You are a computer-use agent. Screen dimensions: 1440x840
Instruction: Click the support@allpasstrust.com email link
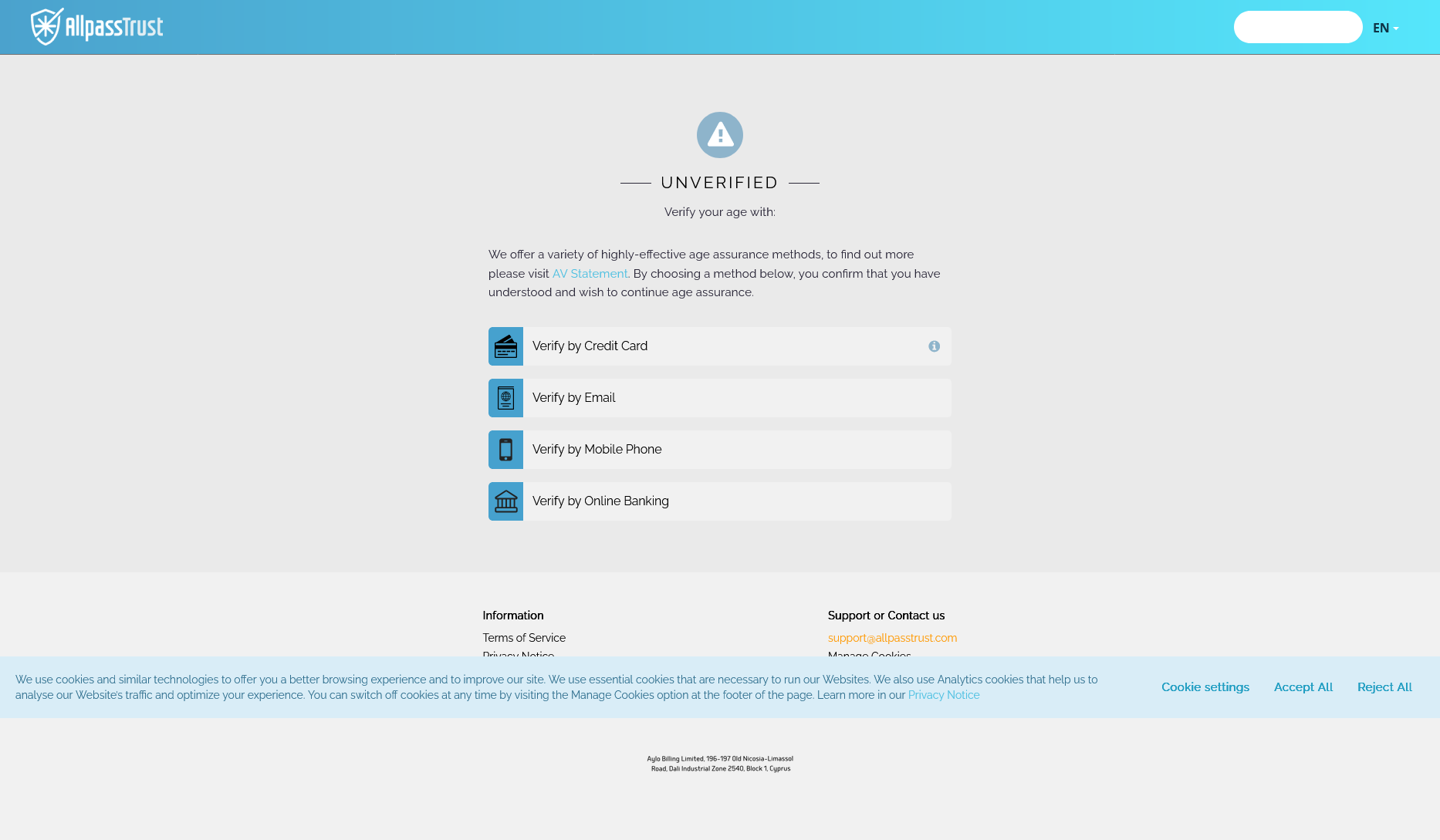click(x=892, y=638)
